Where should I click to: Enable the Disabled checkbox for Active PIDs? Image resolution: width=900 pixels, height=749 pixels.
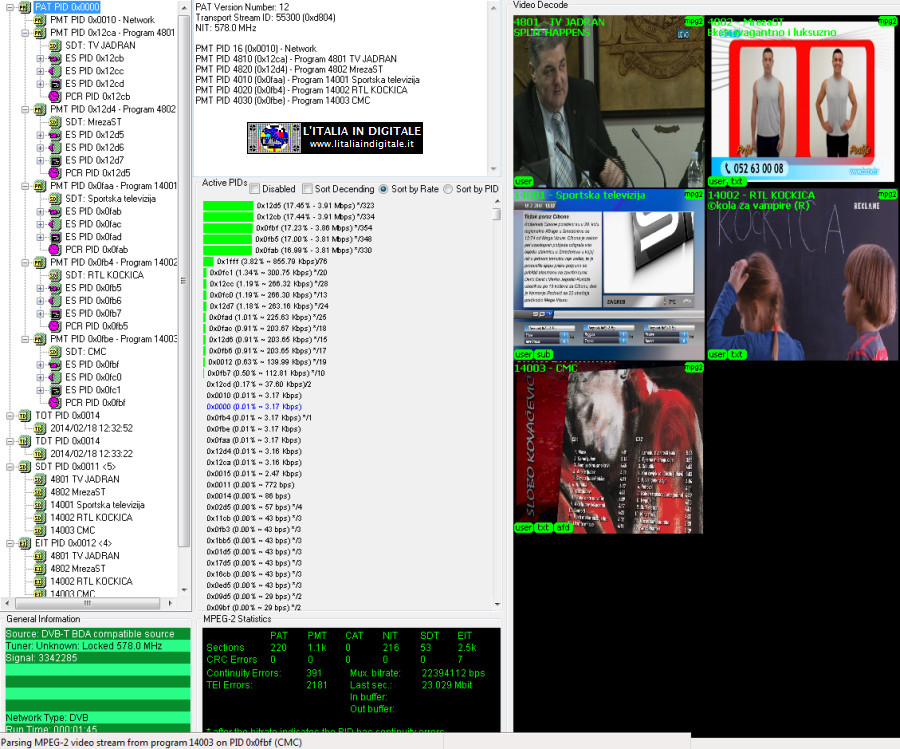point(255,189)
